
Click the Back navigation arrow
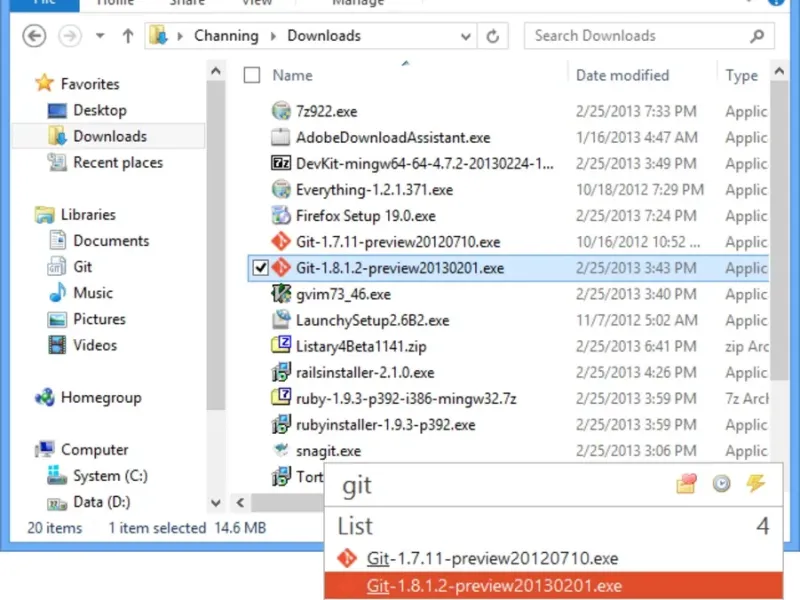[34, 36]
